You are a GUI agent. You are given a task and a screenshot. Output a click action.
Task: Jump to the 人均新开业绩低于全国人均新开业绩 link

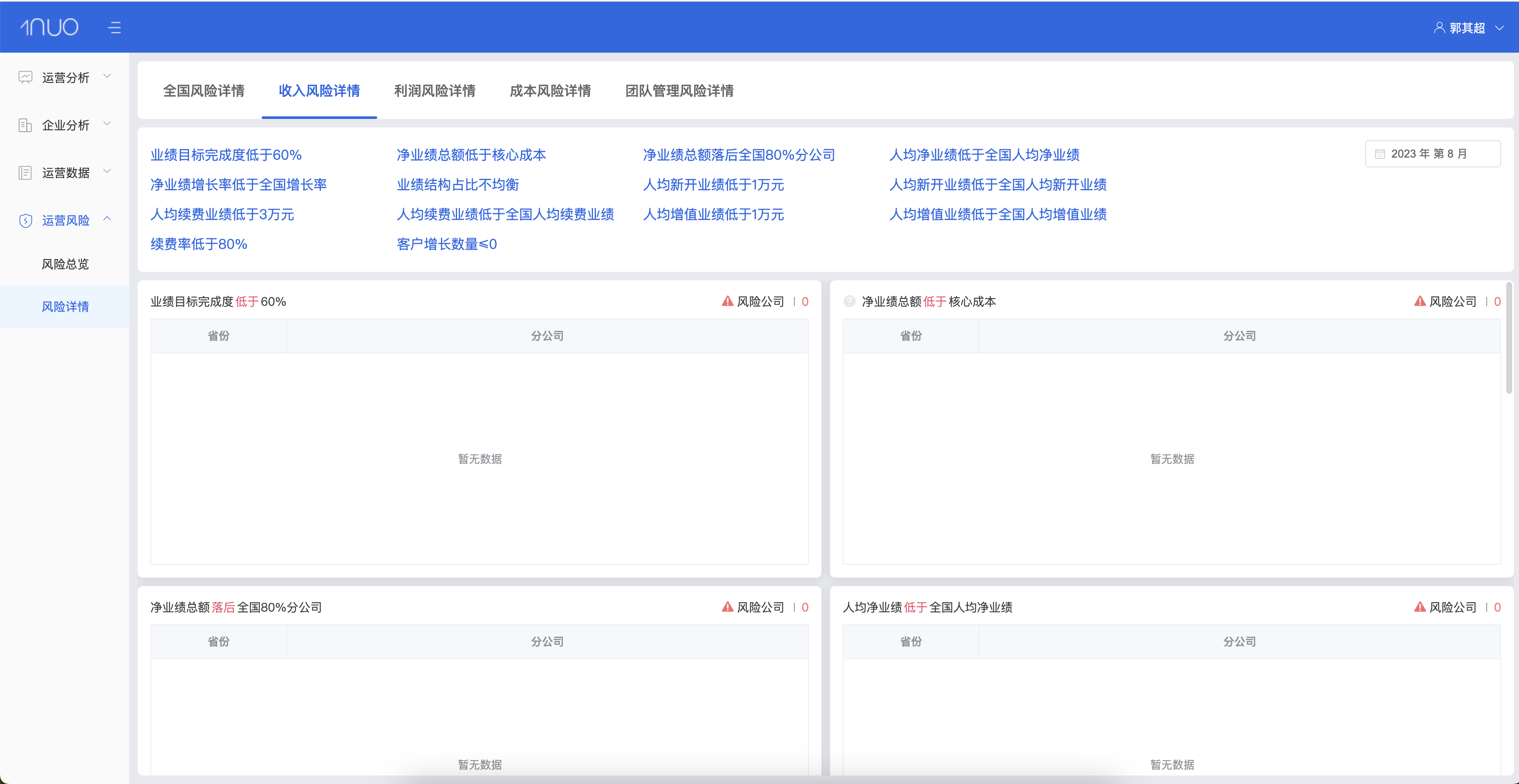(998, 184)
